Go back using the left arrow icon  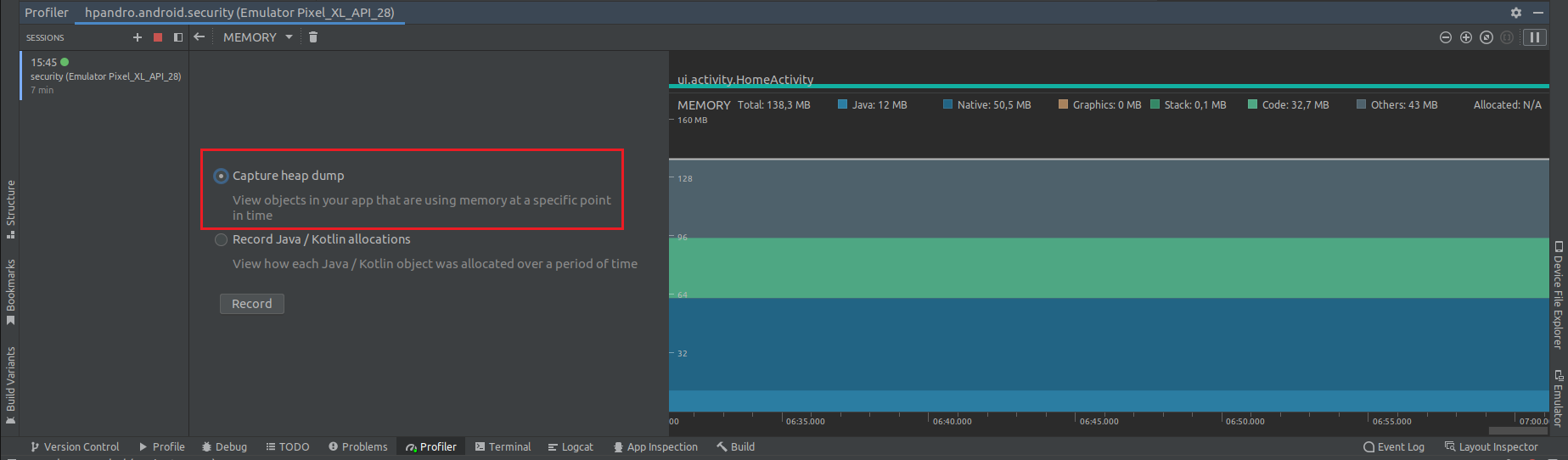coord(200,37)
